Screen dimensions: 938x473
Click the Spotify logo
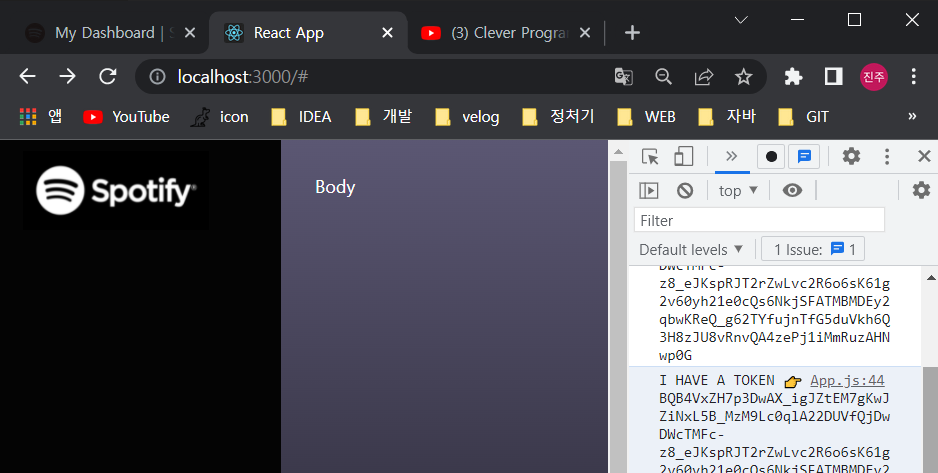(x=116, y=190)
